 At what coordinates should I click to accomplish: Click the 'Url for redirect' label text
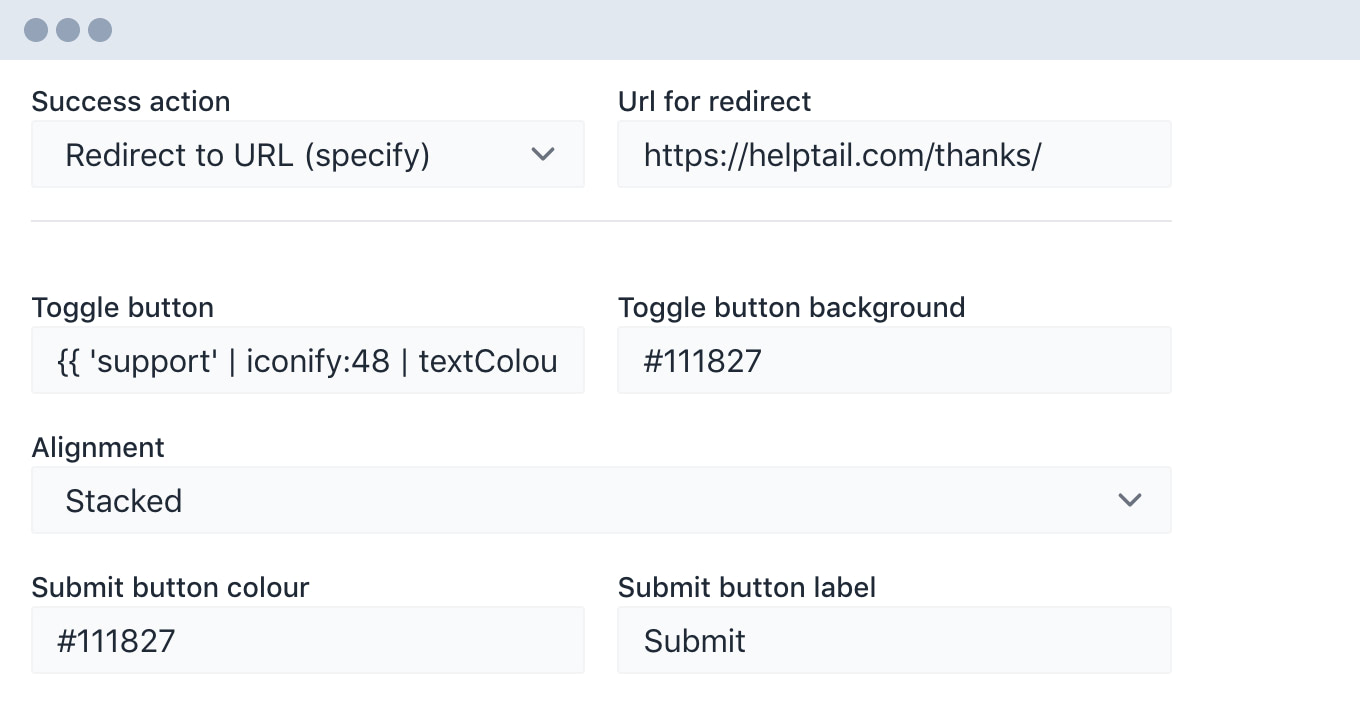[x=714, y=102]
